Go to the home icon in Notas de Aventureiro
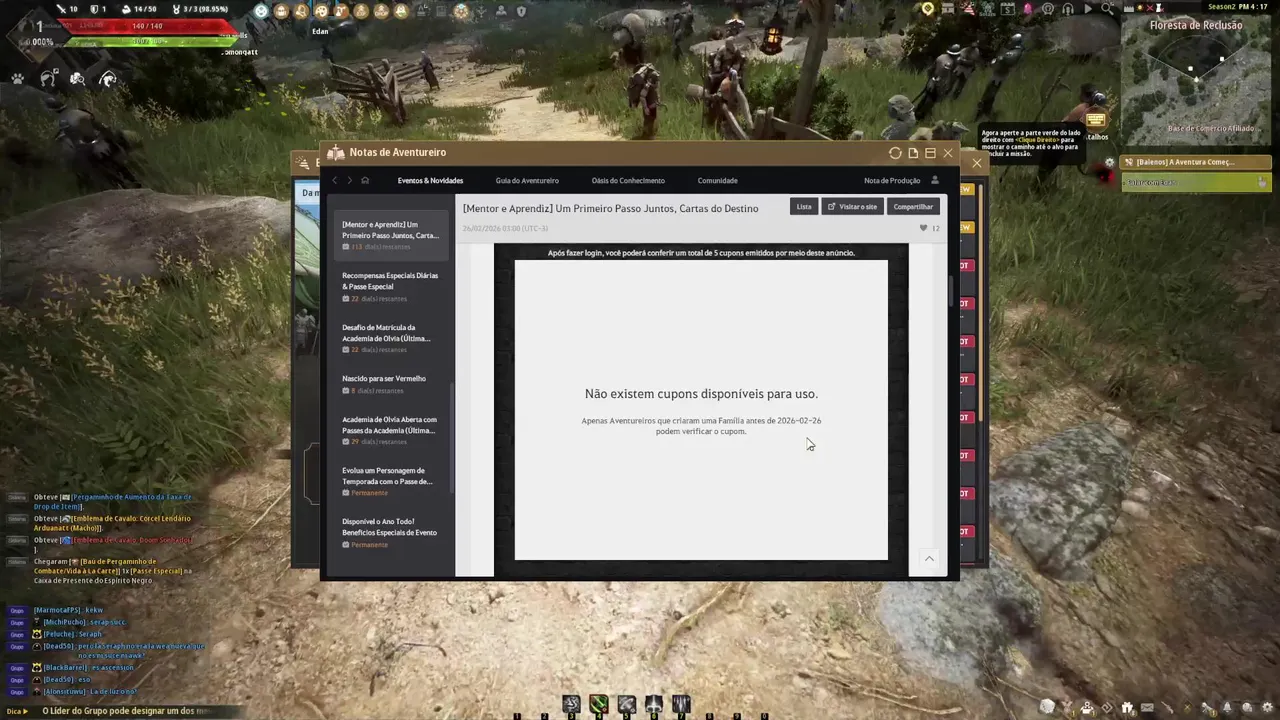Screen dimensions: 1280x720 (x=365, y=180)
